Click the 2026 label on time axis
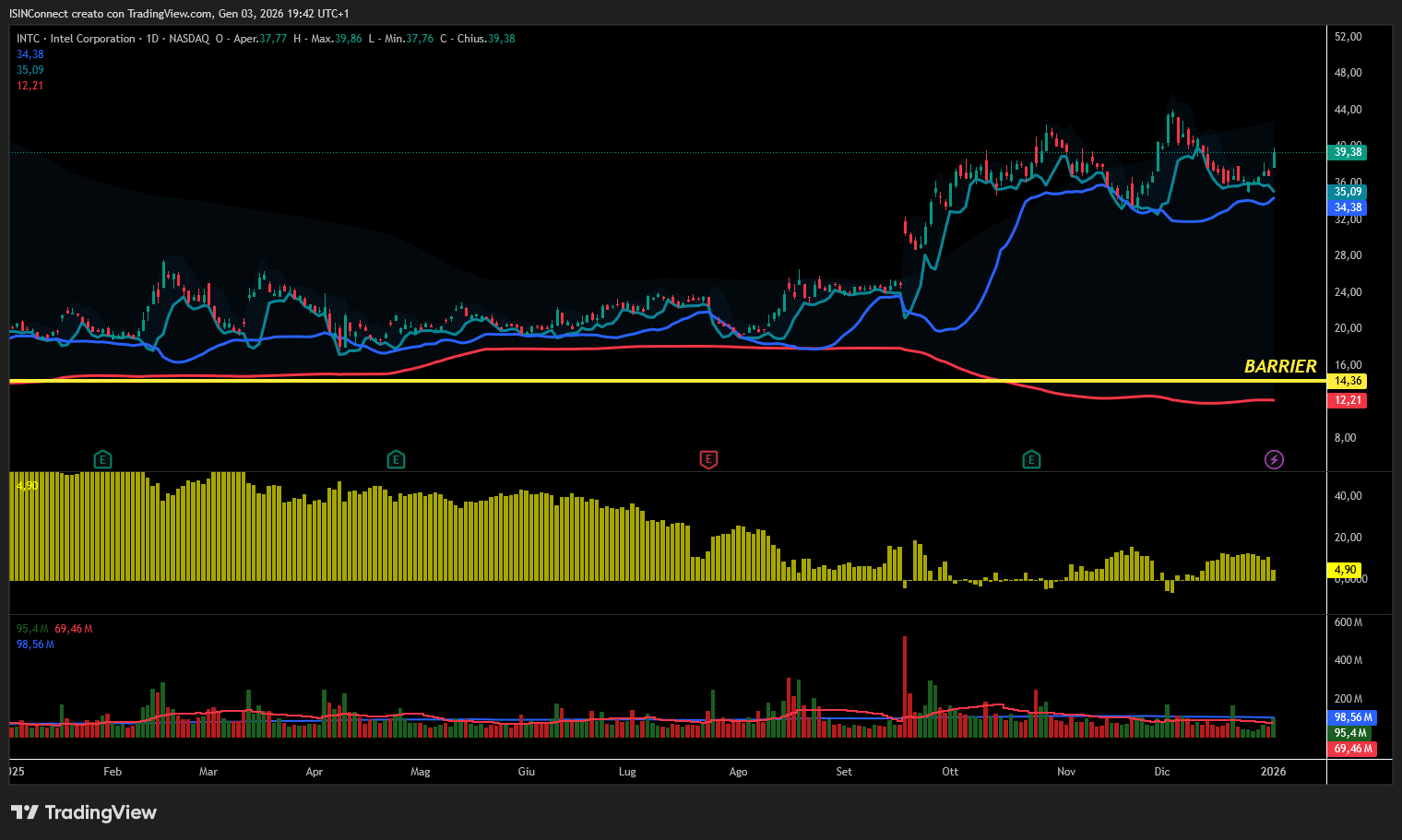The width and height of the screenshot is (1402, 840). (x=1273, y=772)
